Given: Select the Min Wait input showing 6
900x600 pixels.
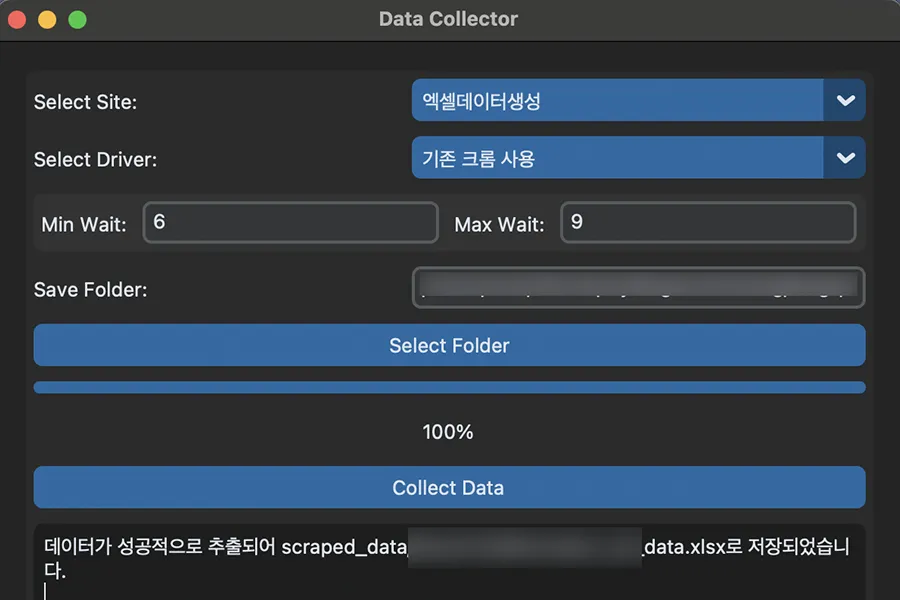Looking at the screenshot, I should 290,222.
